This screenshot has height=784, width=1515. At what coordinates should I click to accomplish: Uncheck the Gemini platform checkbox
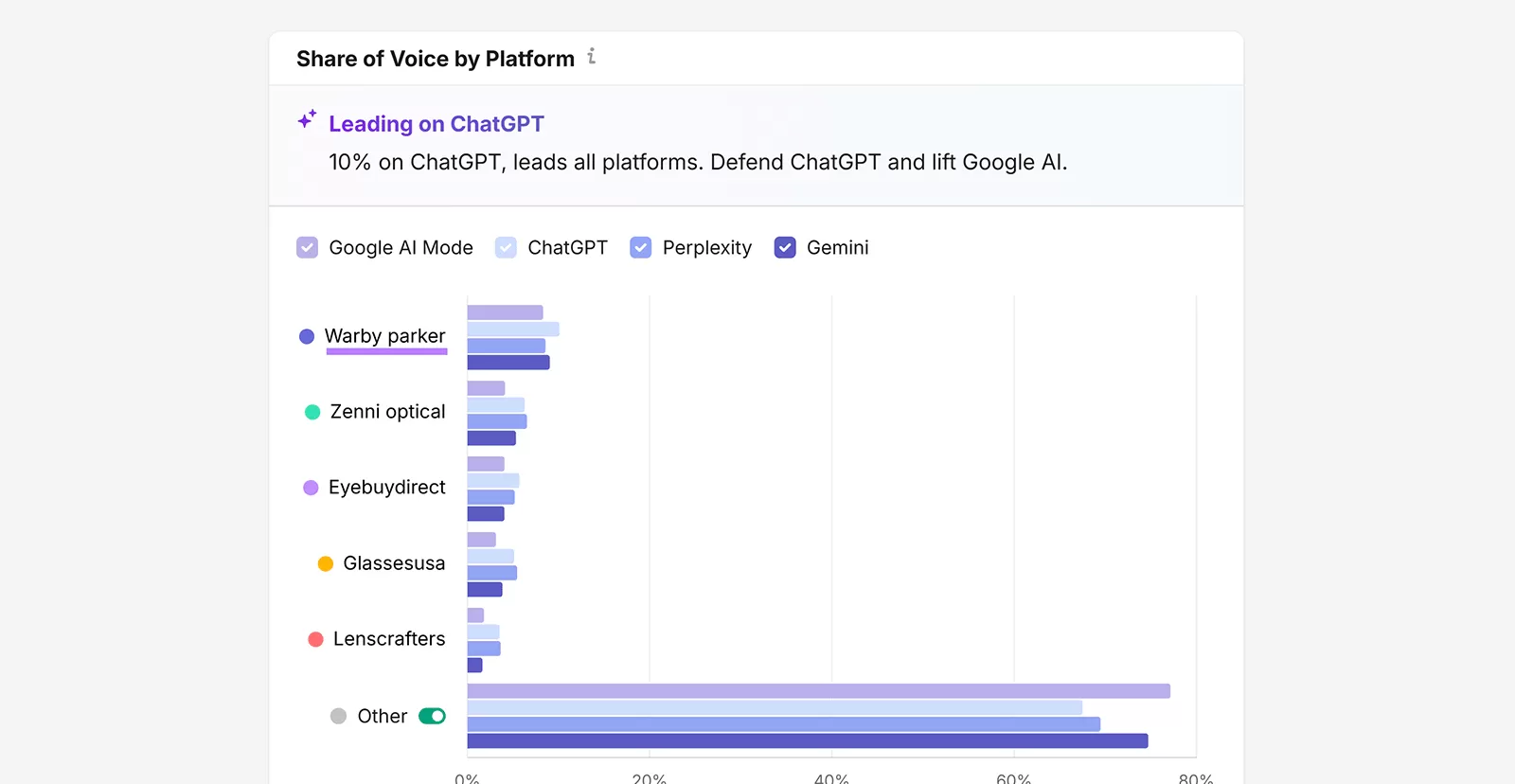pos(785,247)
